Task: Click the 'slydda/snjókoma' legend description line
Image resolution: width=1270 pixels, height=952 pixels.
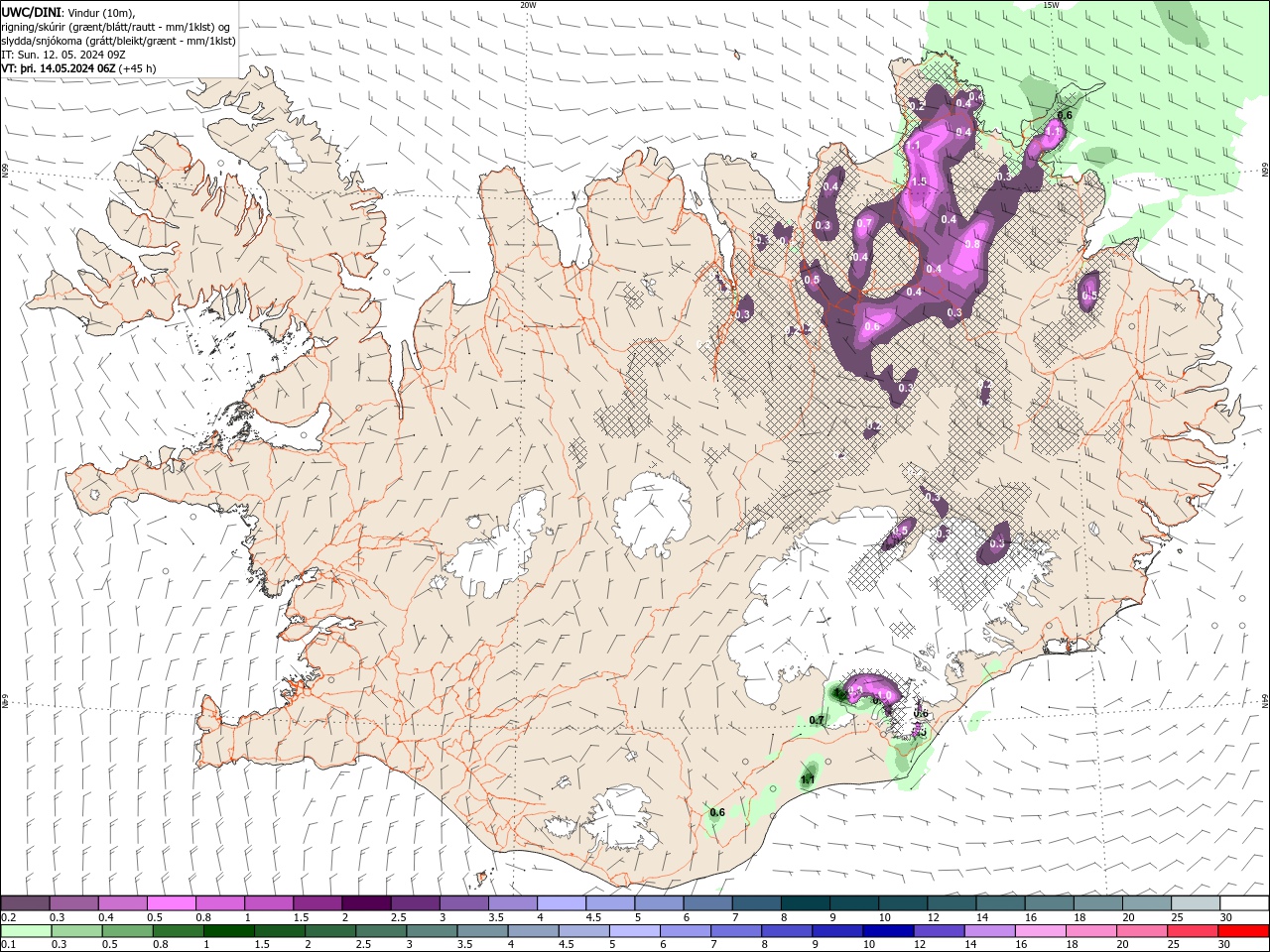Action: (119, 41)
